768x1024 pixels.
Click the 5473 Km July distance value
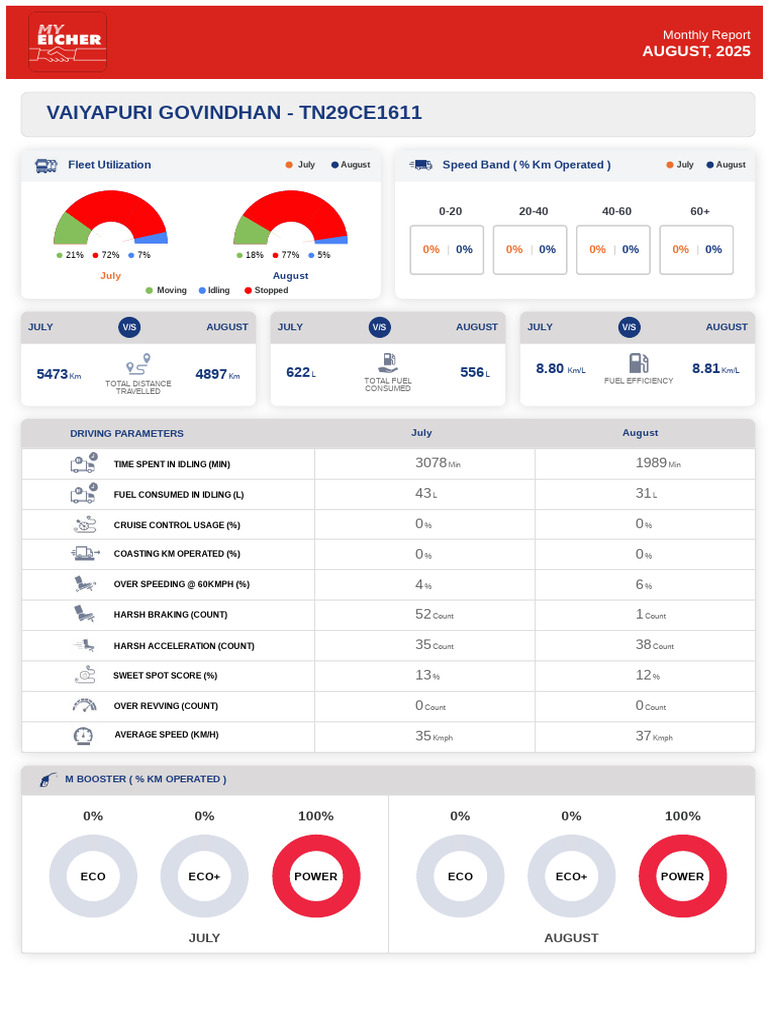pyautogui.click(x=59, y=374)
